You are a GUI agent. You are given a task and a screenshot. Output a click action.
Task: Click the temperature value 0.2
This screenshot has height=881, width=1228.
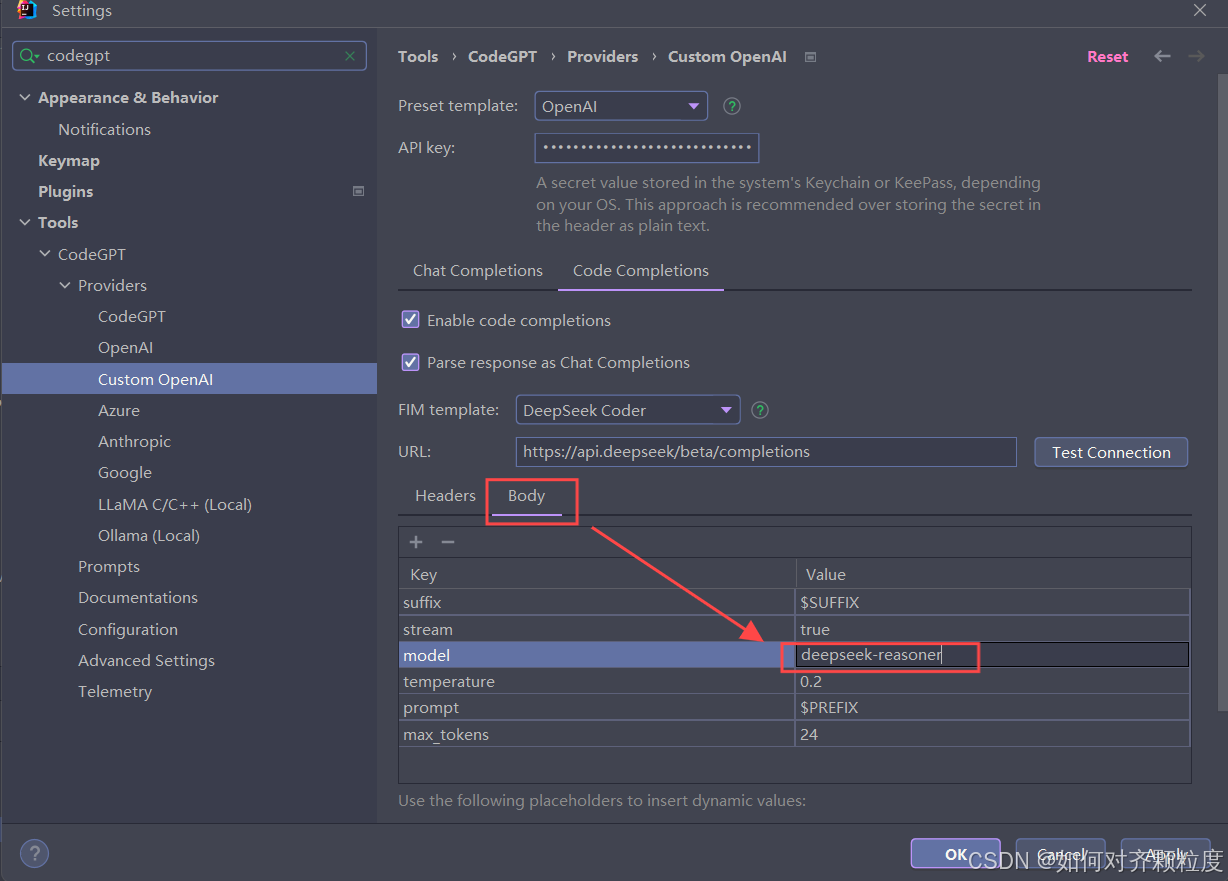[992, 681]
